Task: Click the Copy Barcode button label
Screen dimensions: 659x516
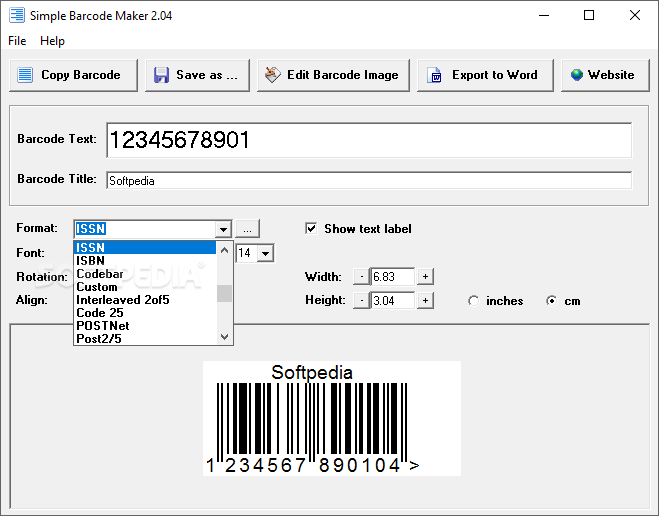Action: (81, 75)
